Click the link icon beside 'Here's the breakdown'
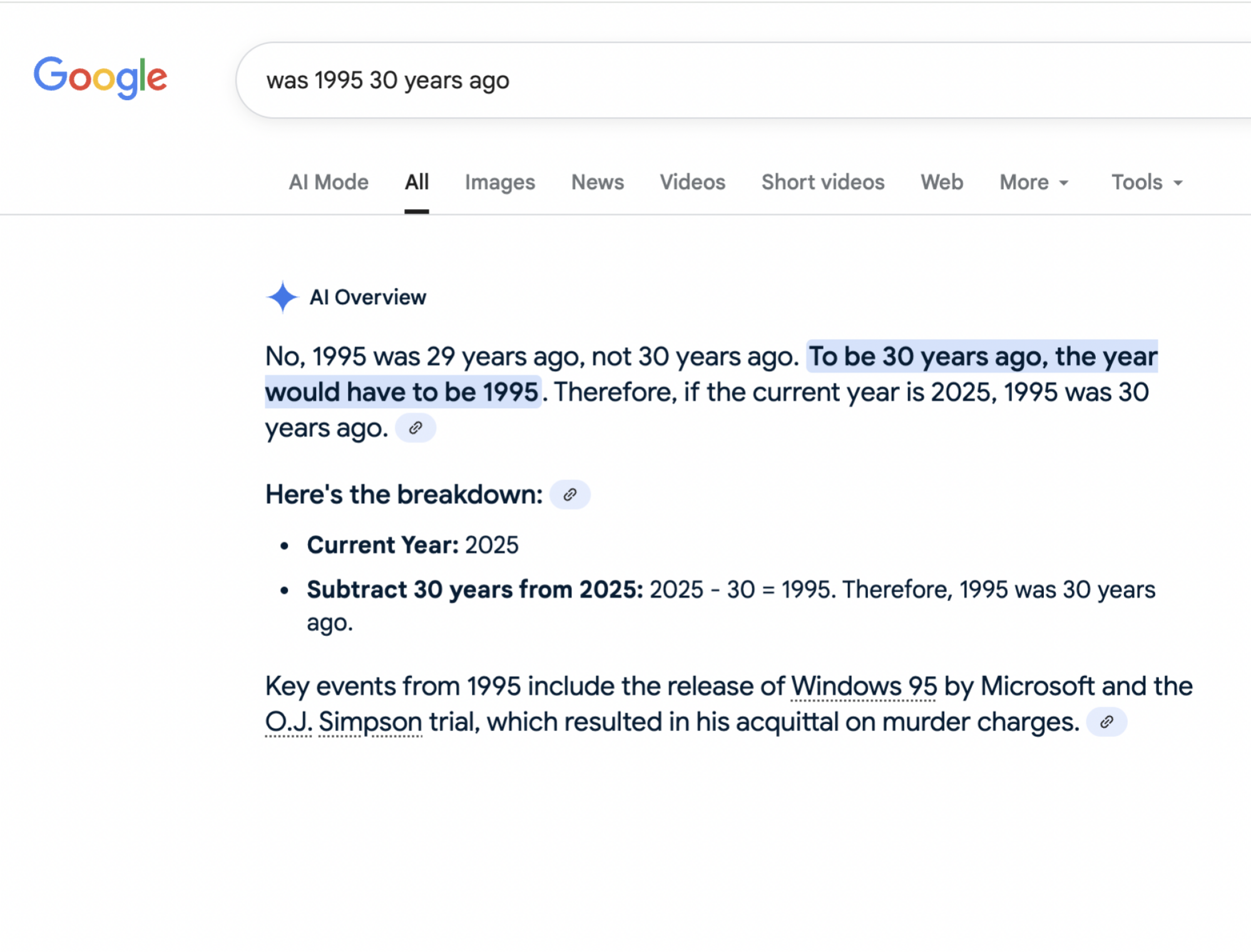 (569, 494)
